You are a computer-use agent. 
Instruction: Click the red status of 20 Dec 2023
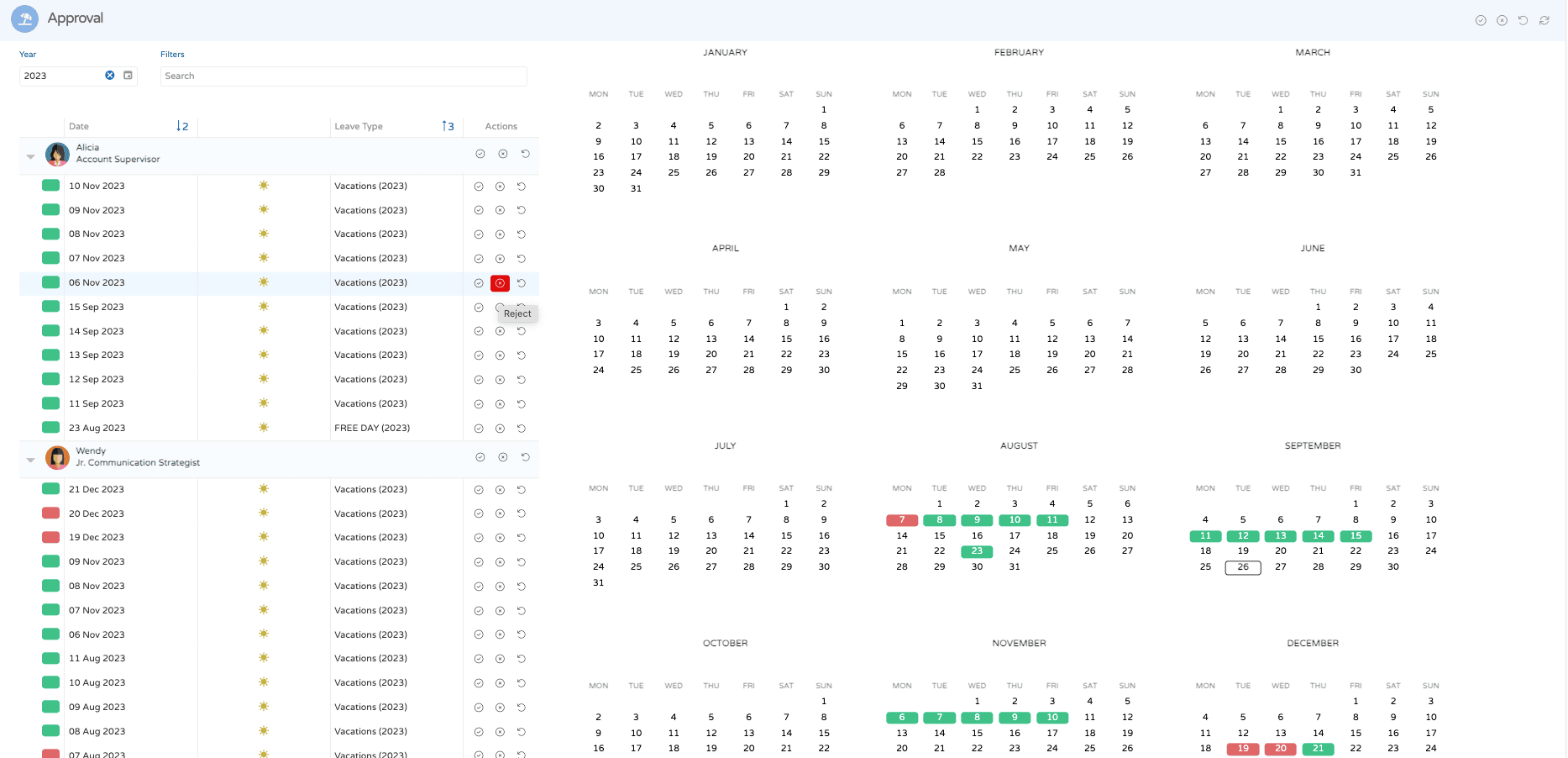50,513
